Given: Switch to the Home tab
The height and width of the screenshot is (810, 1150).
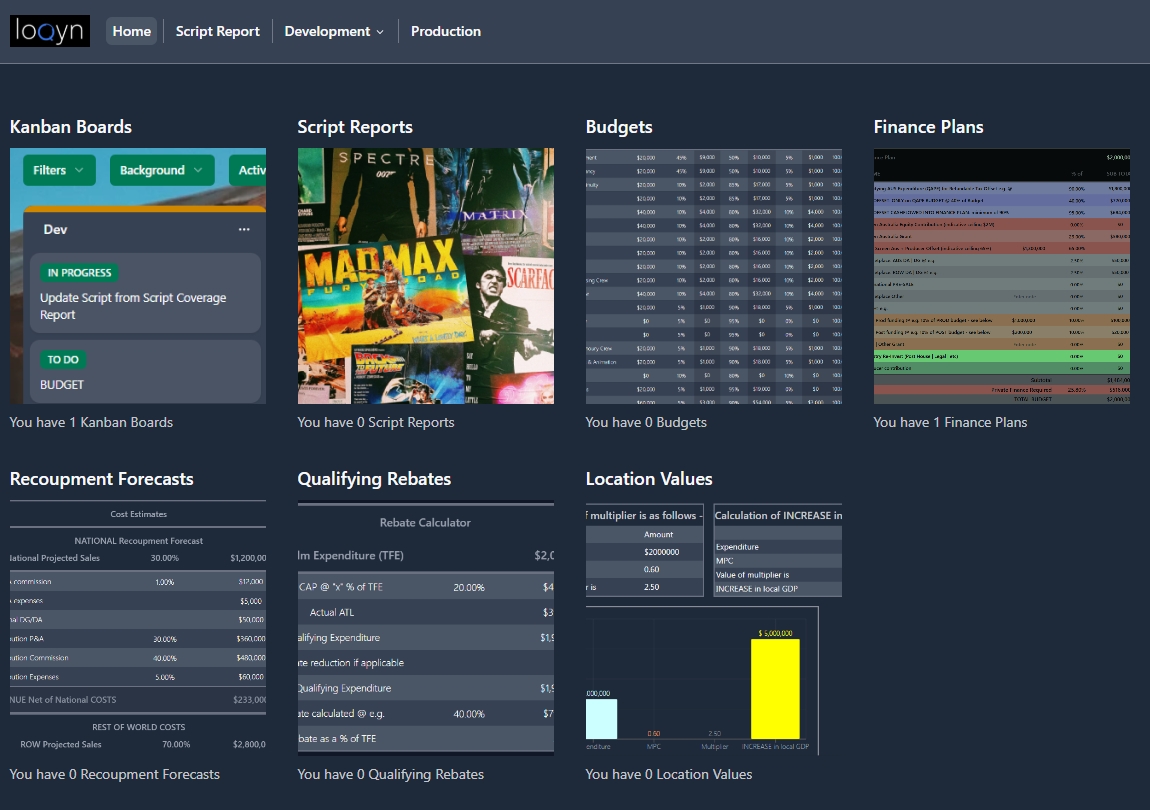Looking at the screenshot, I should coord(131,31).
